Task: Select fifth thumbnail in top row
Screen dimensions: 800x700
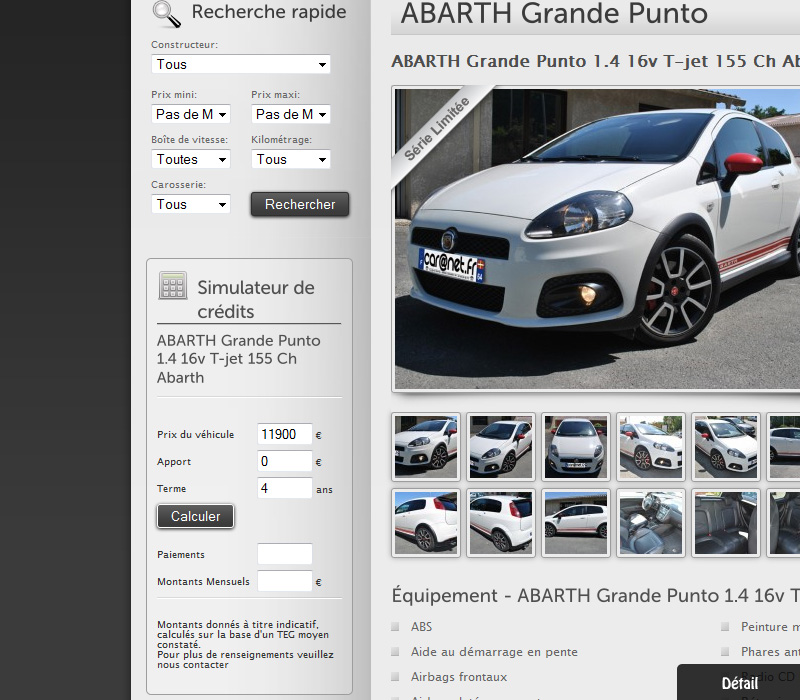Action: tap(726, 447)
